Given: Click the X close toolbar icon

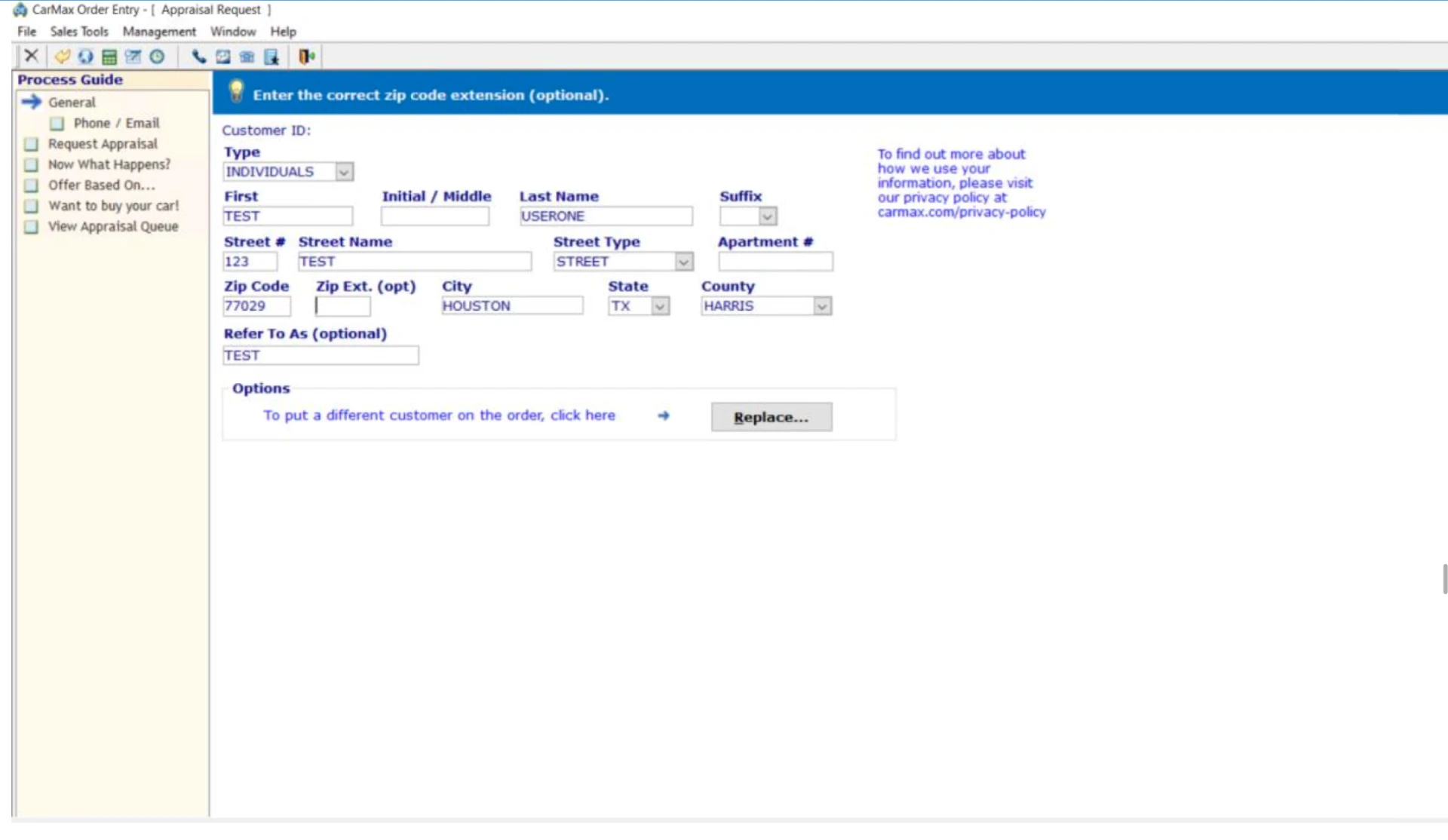Looking at the screenshot, I should pos(31,56).
